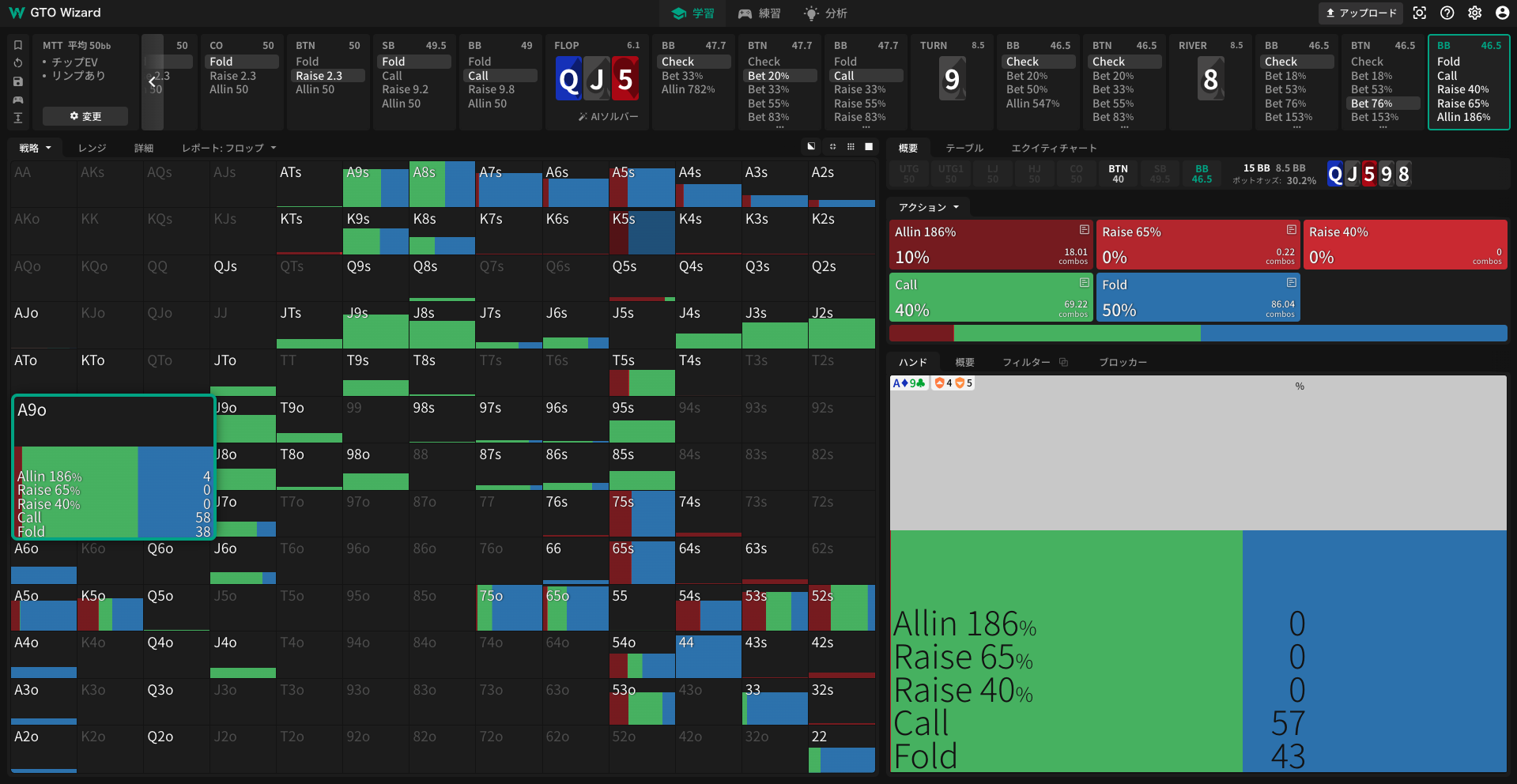Open note icon on Allin 186% card
Screen dimensions: 1517x784
point(1085,230)
